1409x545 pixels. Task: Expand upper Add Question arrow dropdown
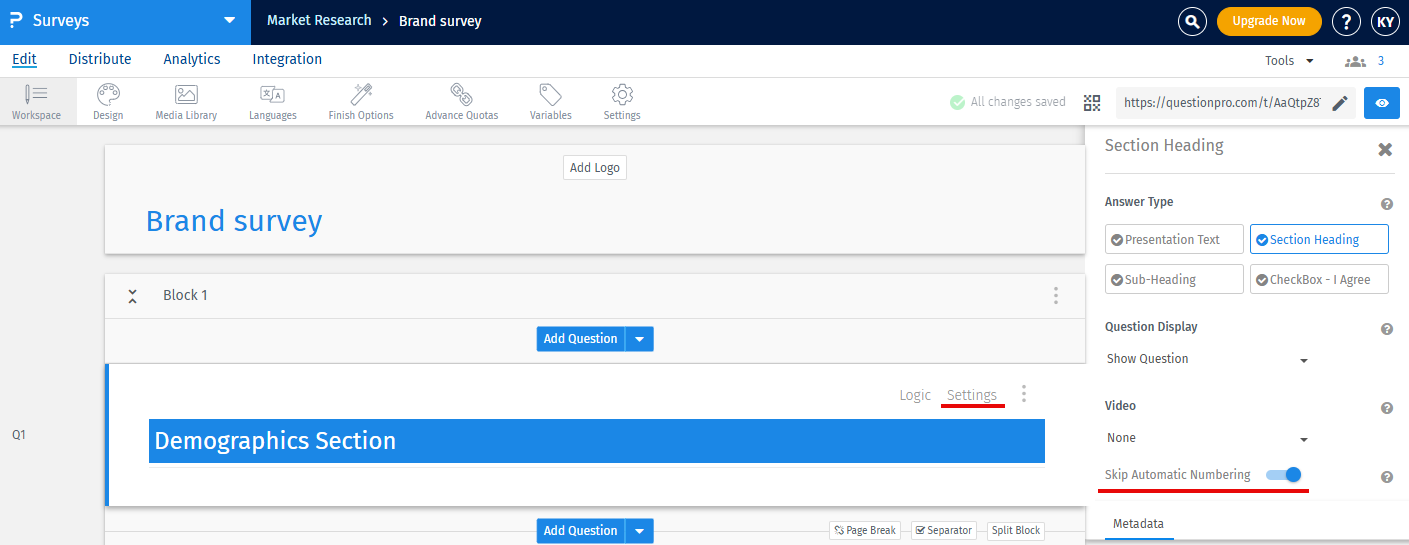pos(640,339)
